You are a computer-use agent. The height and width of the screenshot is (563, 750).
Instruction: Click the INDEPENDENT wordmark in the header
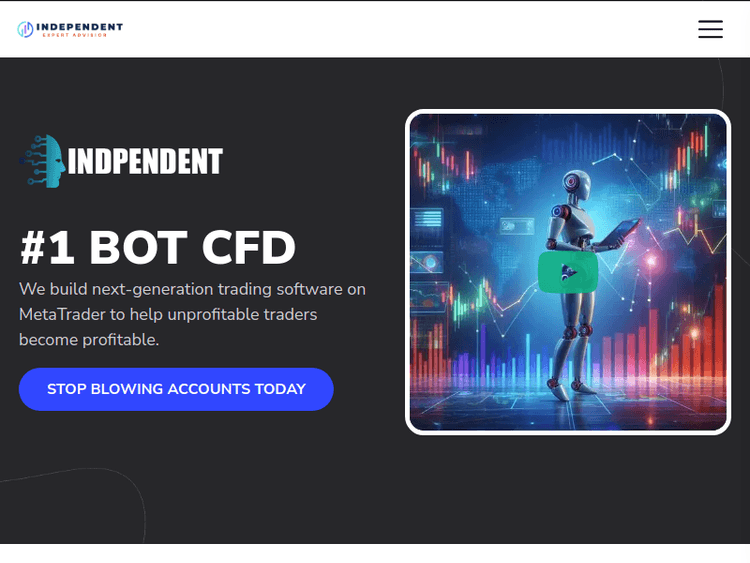pos(79,27)
